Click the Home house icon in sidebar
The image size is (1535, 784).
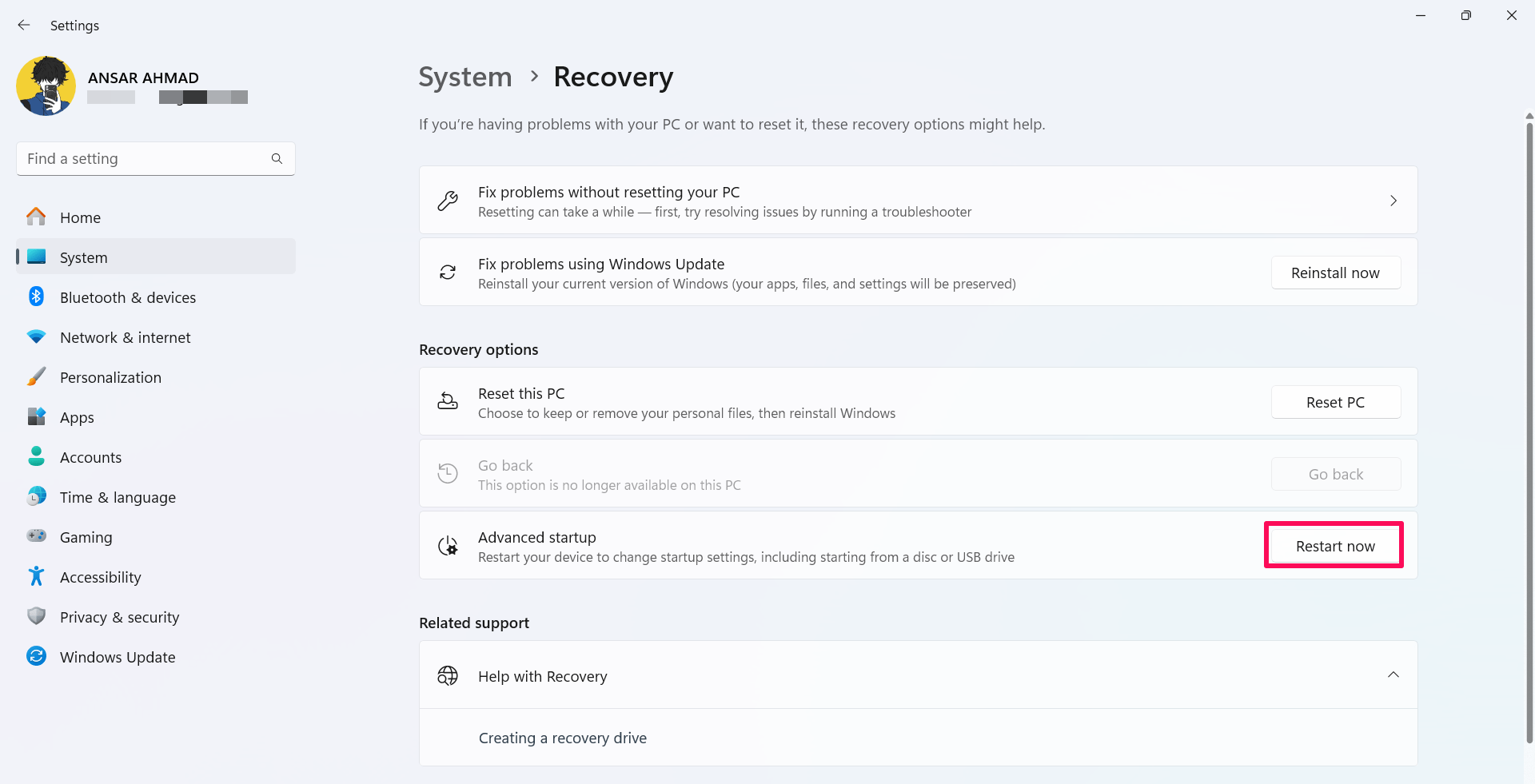click(36, 217)
